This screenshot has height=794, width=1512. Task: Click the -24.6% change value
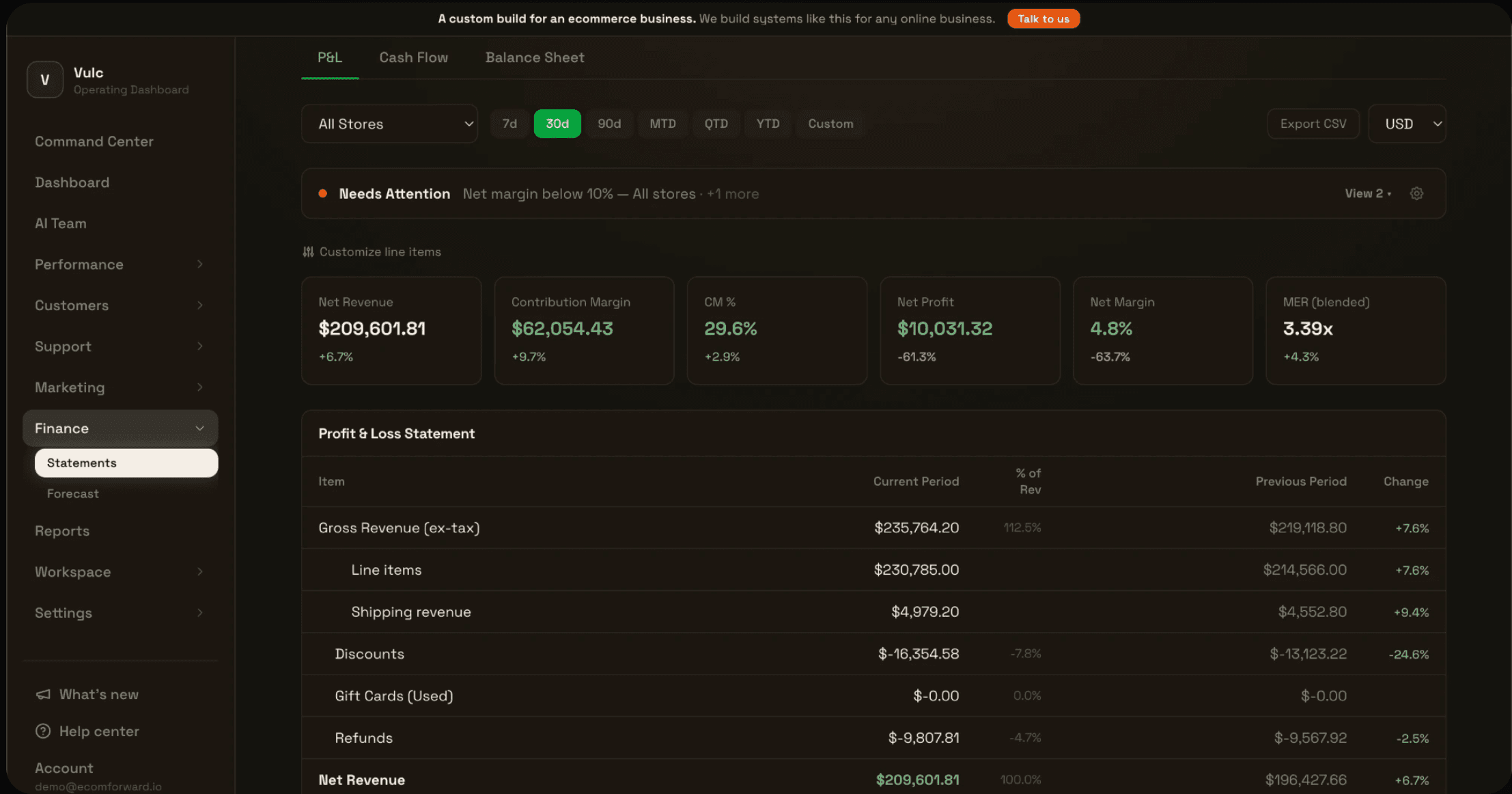(1409, 655)
